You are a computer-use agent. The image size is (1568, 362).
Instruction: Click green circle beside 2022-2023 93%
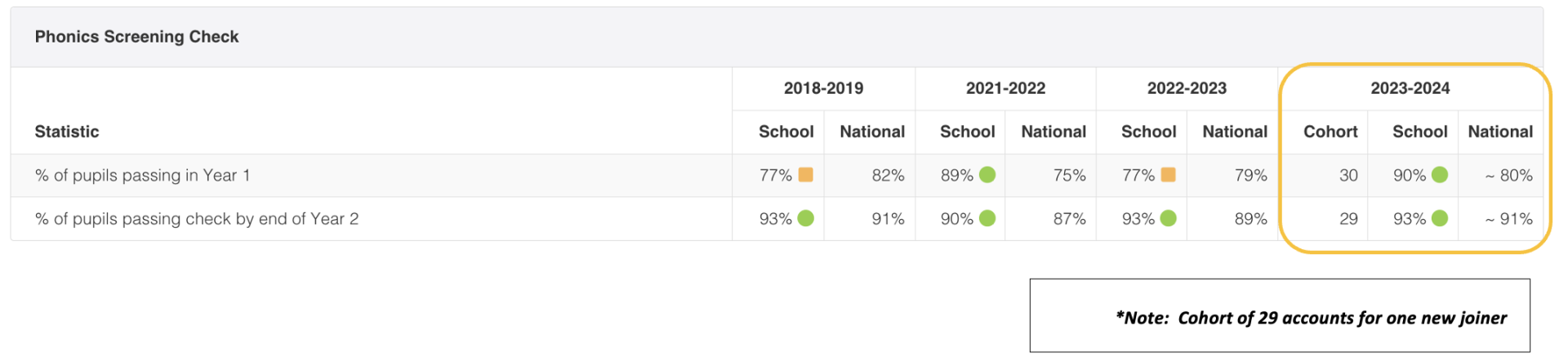click(1168, 218)
